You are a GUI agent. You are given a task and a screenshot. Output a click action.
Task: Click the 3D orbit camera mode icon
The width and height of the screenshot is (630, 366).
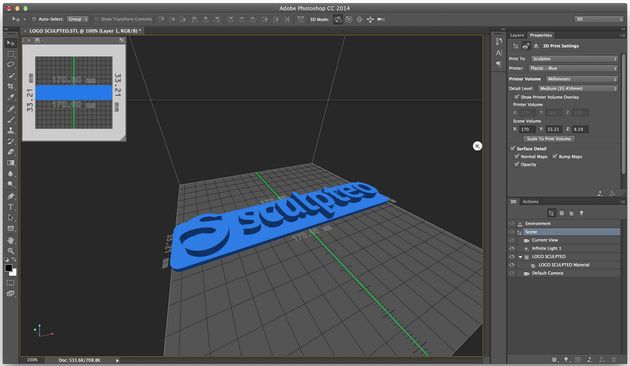(338, 19)
